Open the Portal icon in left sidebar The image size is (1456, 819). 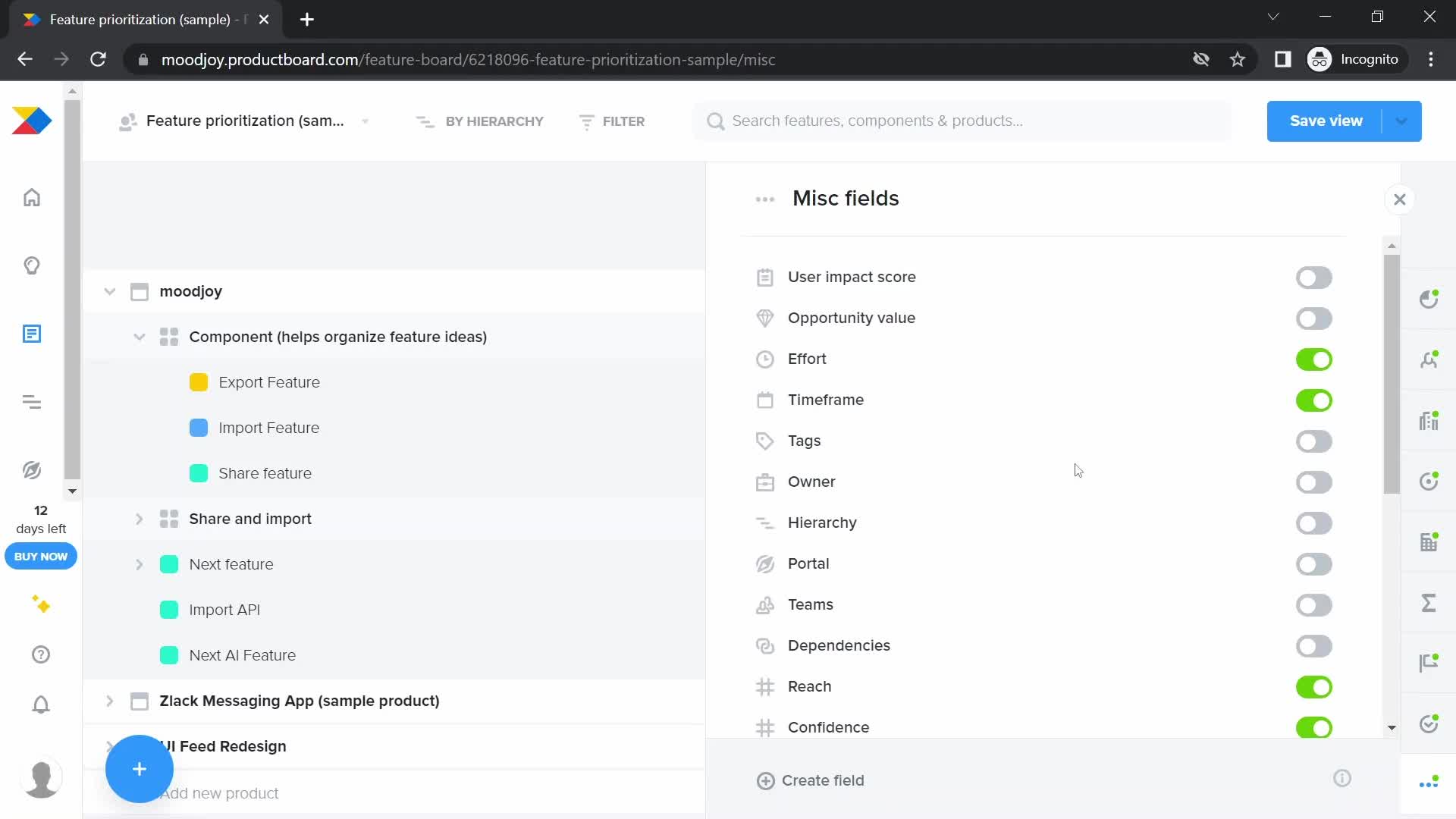[32, 470]
